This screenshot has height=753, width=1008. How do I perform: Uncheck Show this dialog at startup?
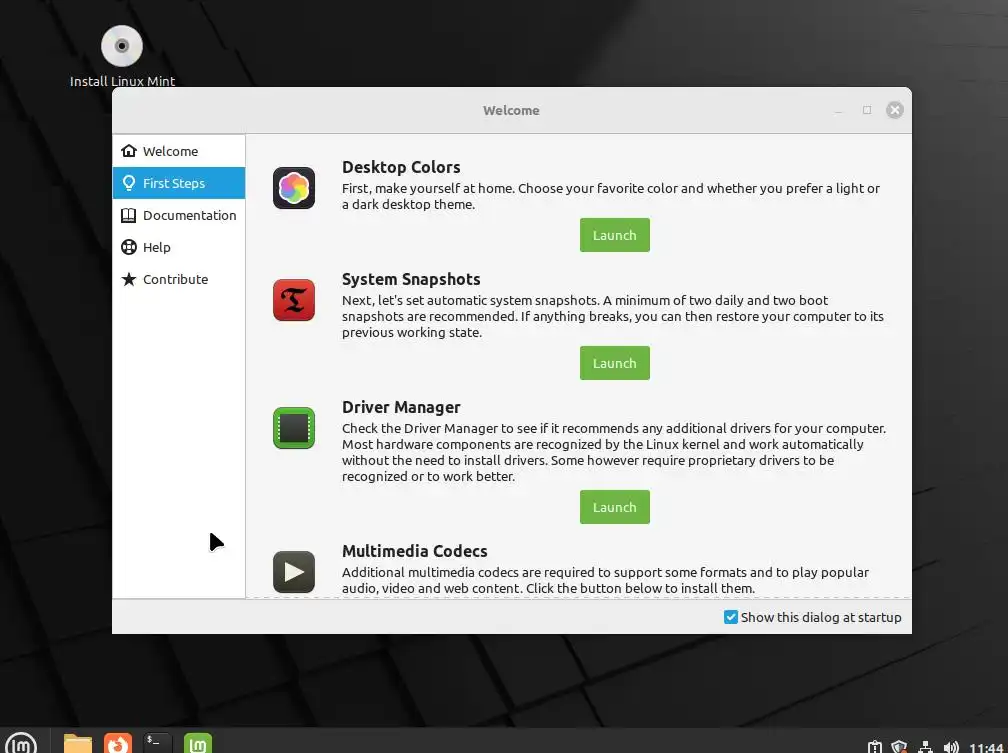731,617
